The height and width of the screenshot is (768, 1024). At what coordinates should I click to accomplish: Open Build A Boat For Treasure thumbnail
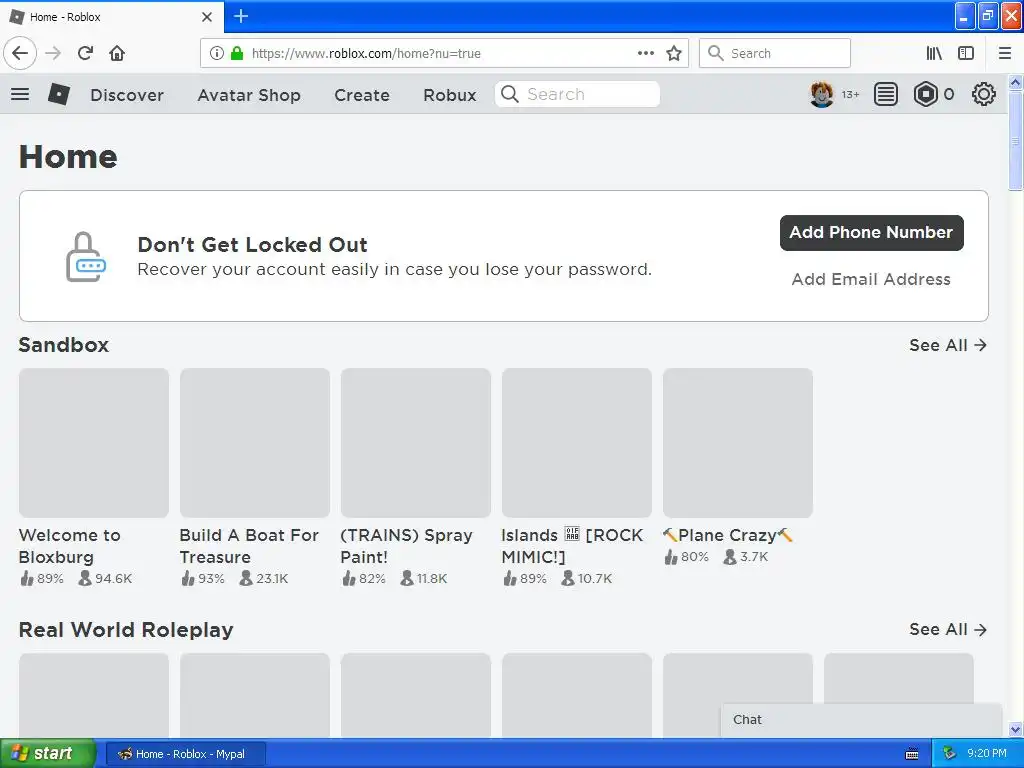255,443
